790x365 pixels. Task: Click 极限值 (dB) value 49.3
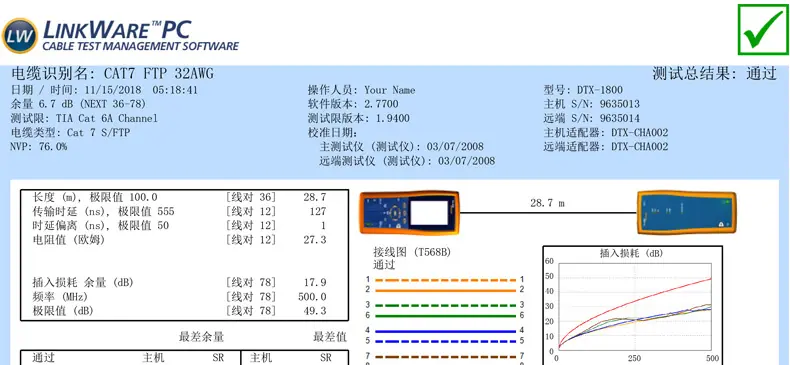tap(314, 311)
